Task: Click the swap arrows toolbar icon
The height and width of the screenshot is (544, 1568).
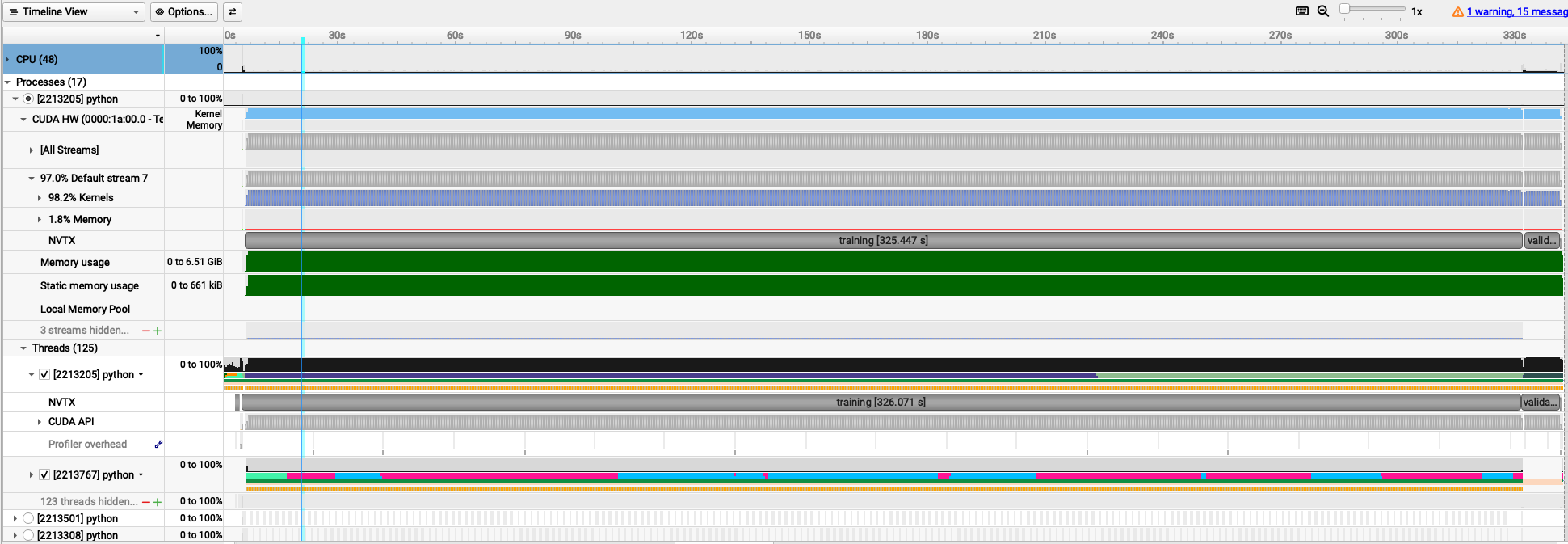Action: click(233, 12)
